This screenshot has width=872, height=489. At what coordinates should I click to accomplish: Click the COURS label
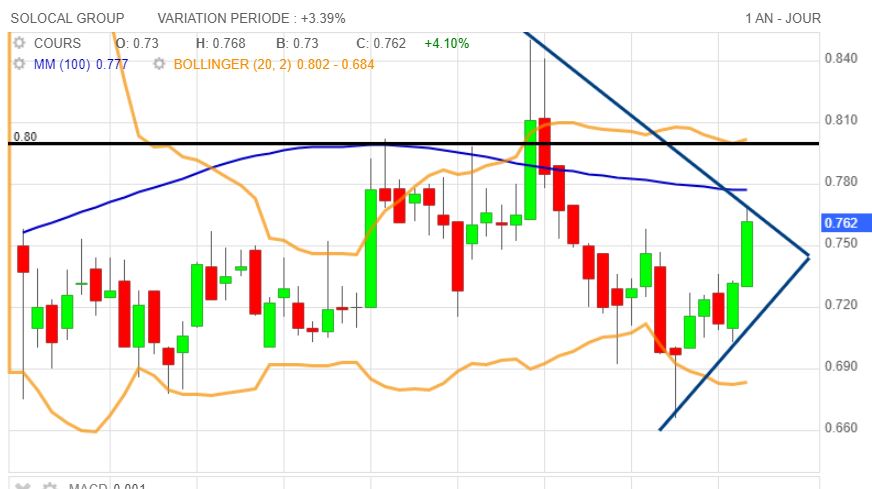coord(57,43)
